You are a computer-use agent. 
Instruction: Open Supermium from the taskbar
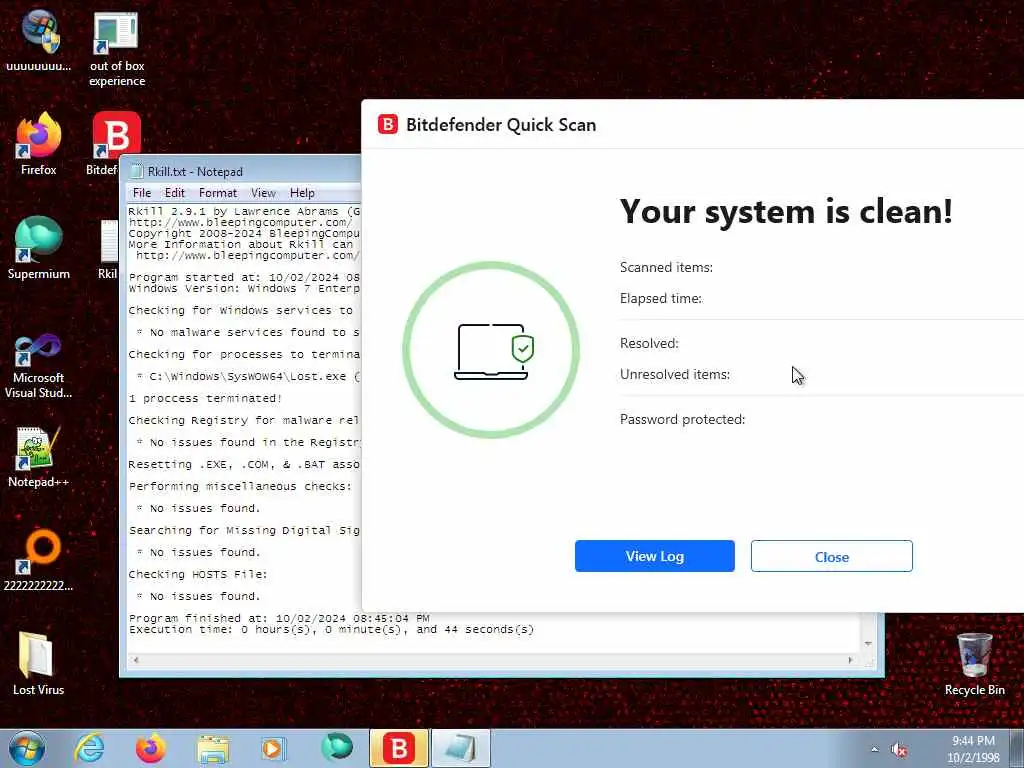[337, 747]
